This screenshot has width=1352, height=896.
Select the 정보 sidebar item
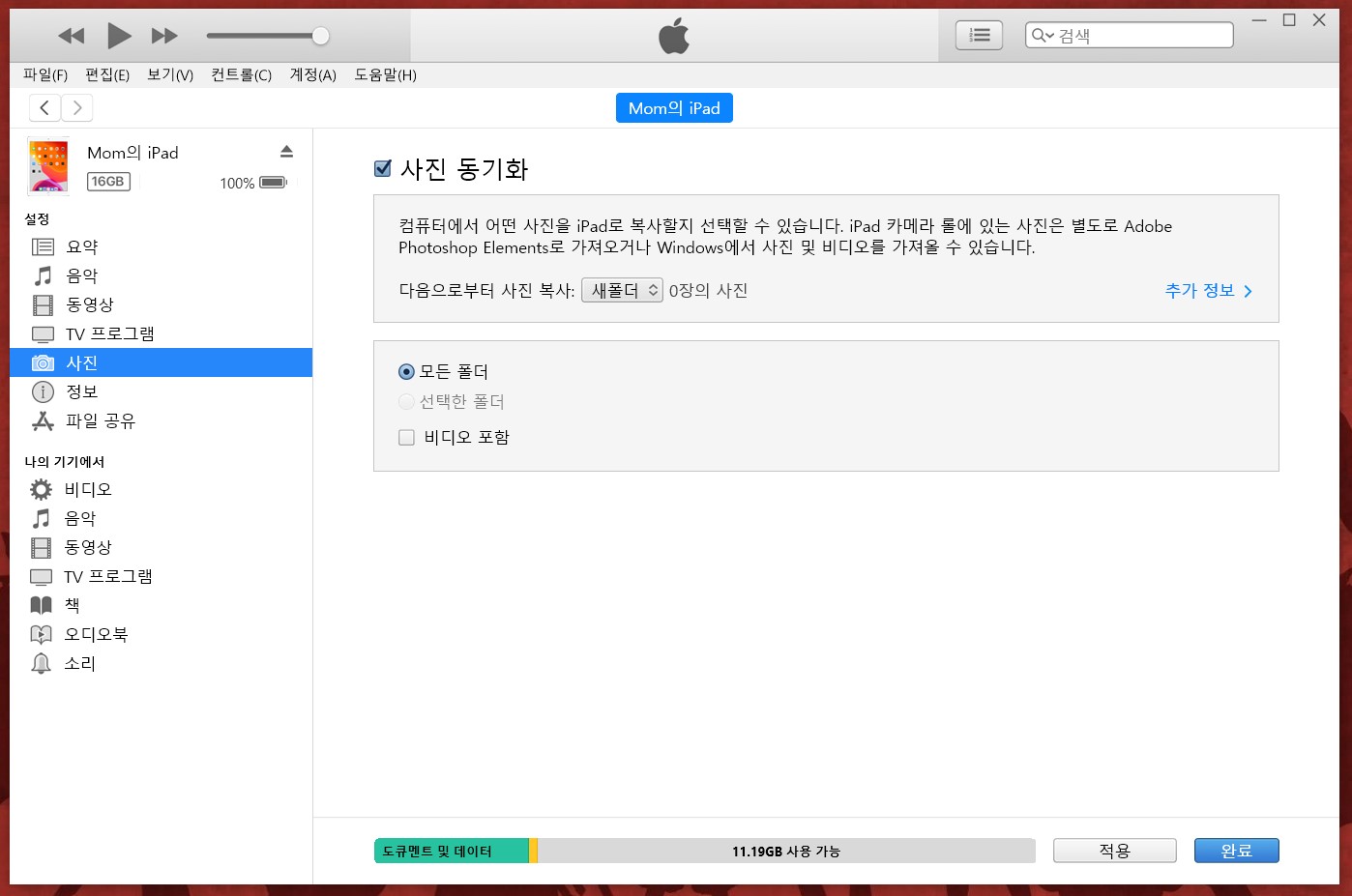point(161,391)
